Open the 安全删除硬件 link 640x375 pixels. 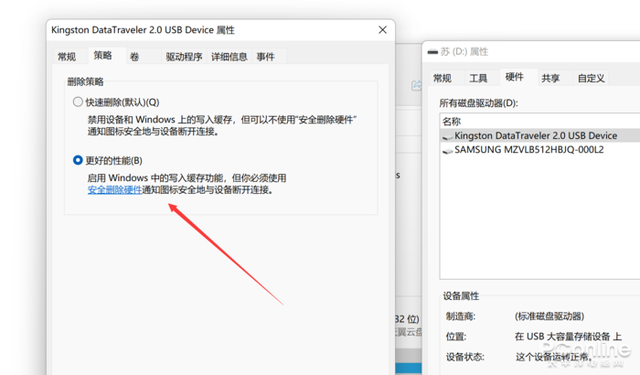(x=115, y=190)
